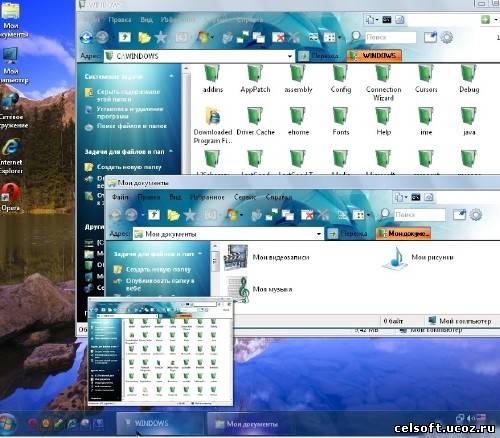Go back in the WINDOWS window toolbar
The image size is (500, 438).
point(86,37)
